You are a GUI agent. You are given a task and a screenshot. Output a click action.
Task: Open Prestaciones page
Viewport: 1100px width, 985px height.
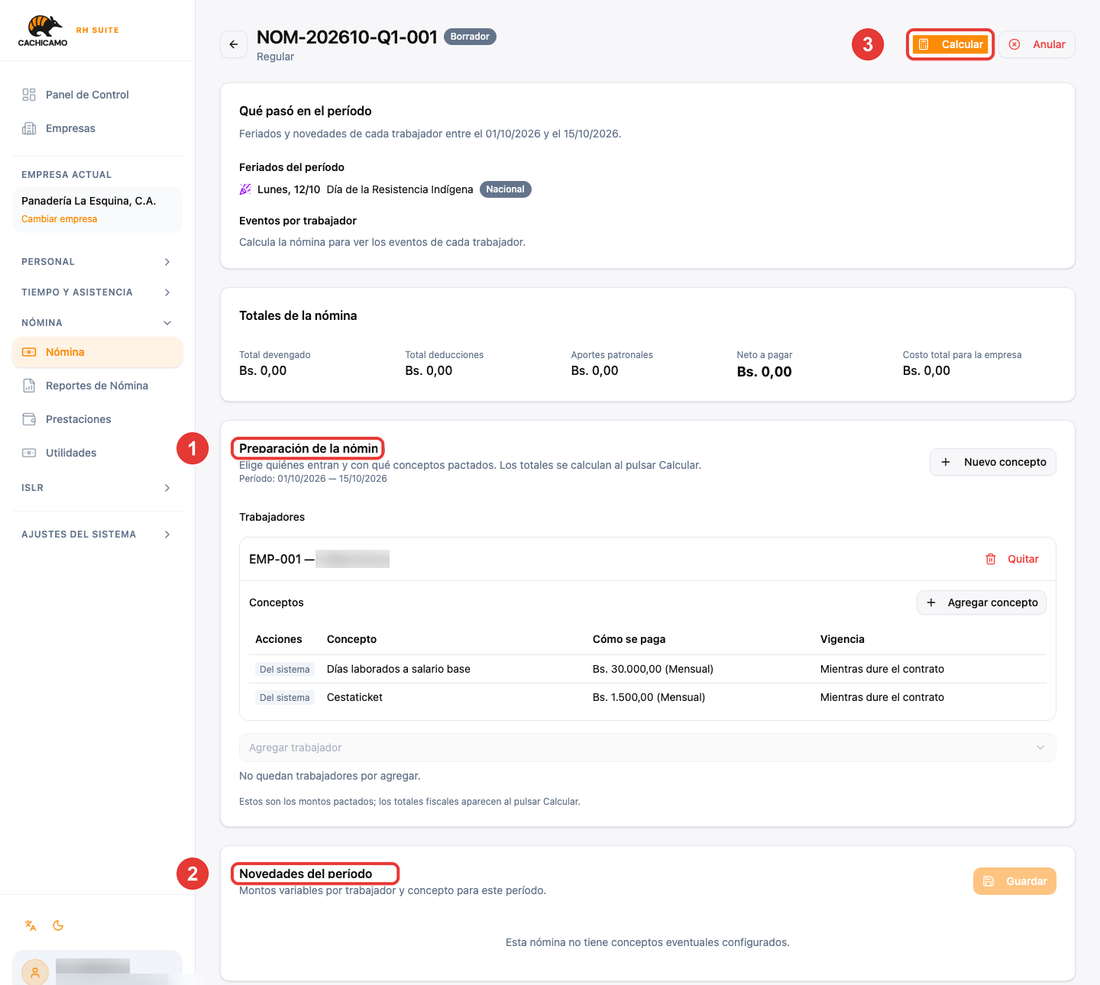97,420
